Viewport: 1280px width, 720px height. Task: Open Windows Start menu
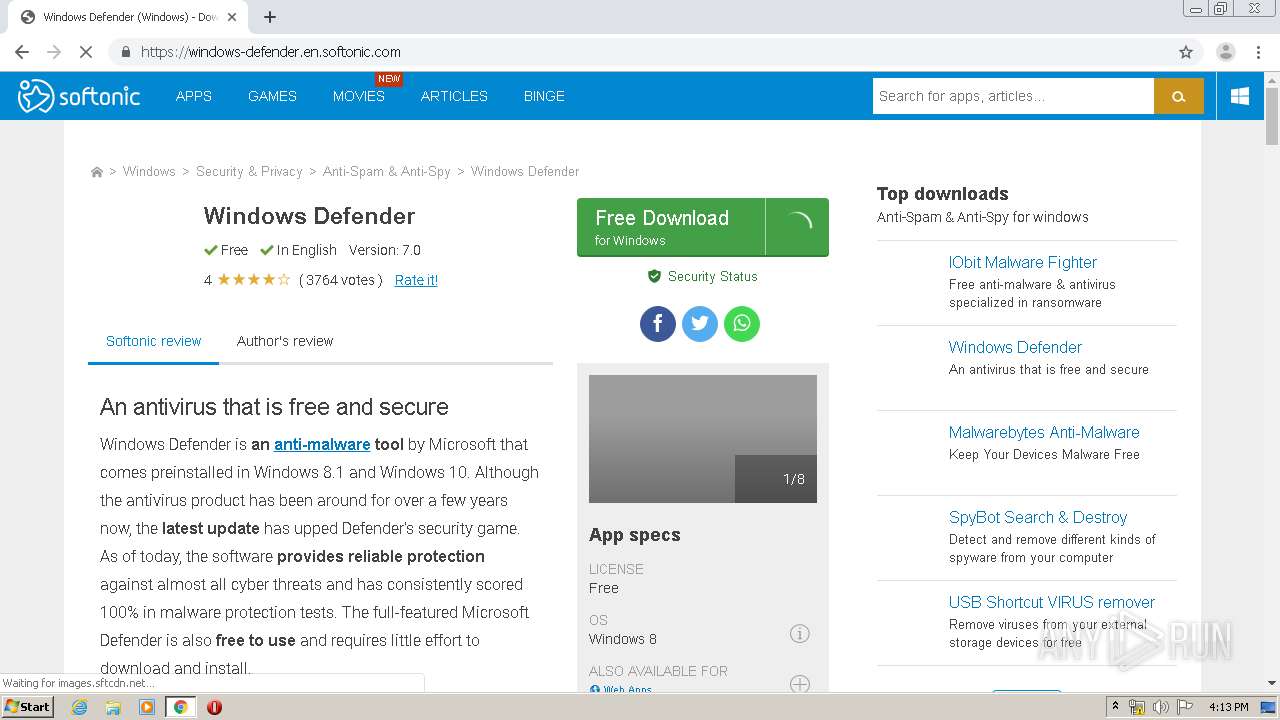(27, 706)
